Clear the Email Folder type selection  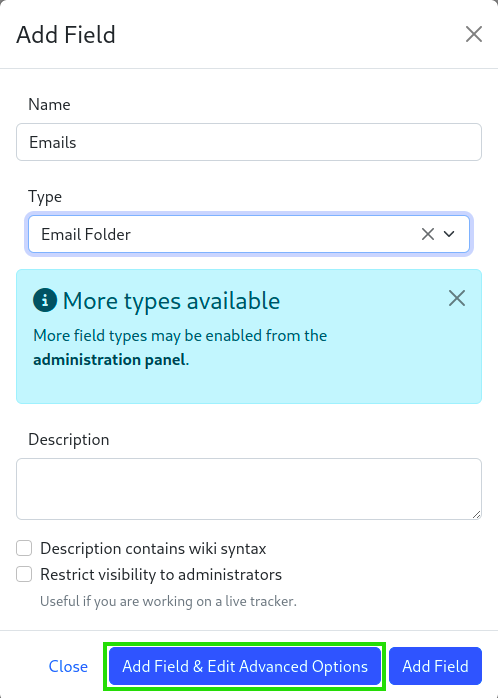pyautogui.click(x=428, y=234)
